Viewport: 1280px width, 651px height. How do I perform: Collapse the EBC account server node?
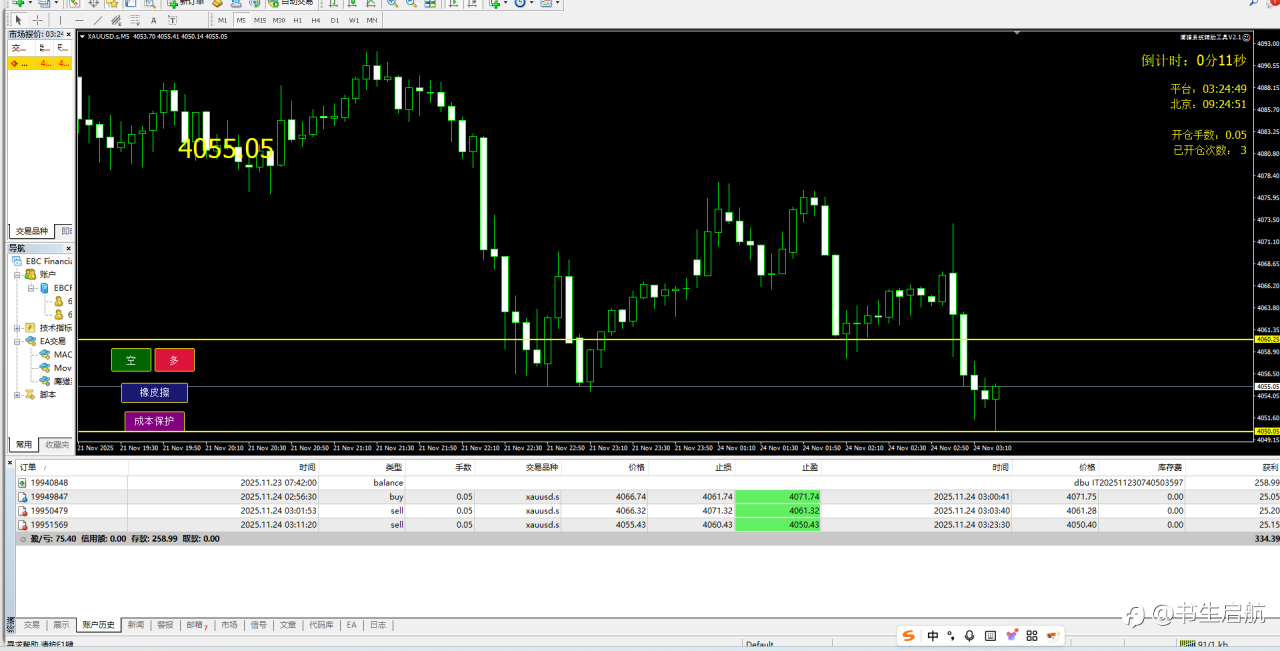(31, 287)
